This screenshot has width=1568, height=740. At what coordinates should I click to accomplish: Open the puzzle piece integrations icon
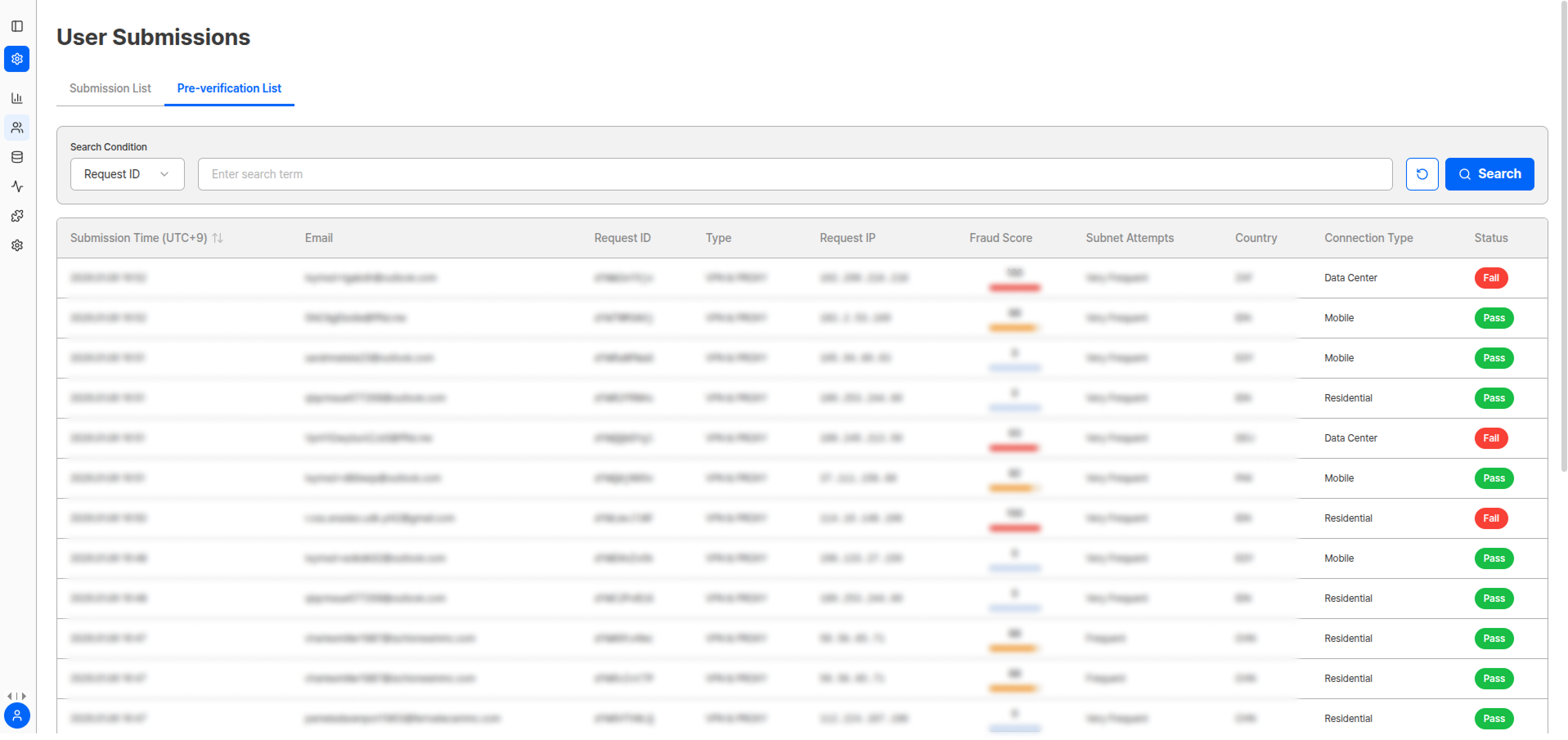click(17, 216)
